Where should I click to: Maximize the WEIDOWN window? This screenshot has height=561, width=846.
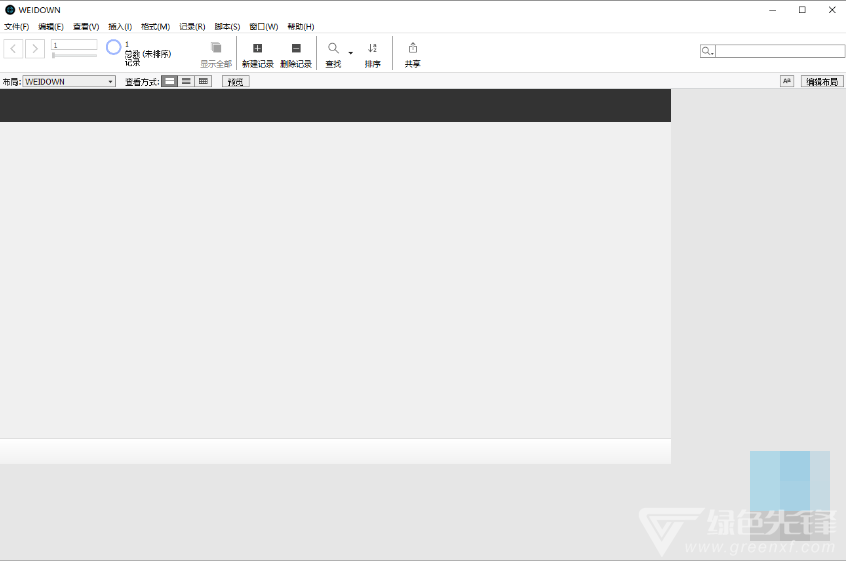pos(802,10)
